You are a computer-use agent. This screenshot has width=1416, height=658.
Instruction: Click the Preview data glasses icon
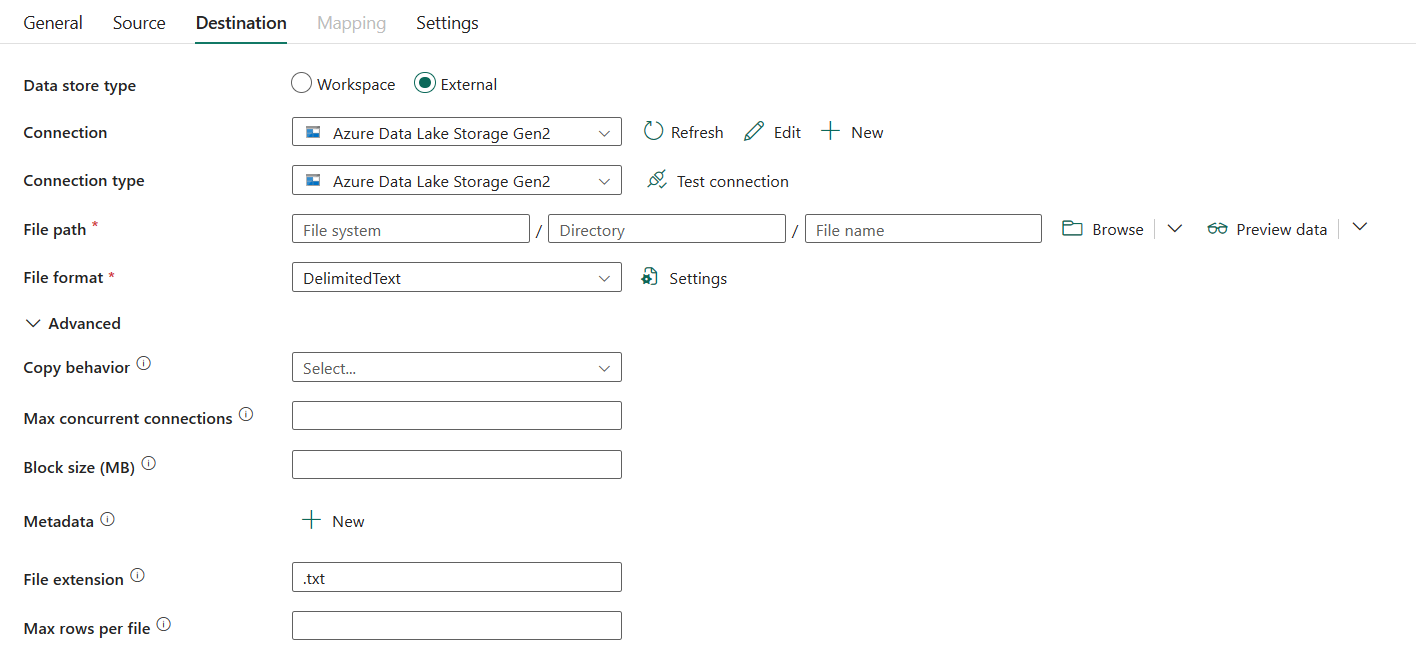click(x=1217, y=229)
